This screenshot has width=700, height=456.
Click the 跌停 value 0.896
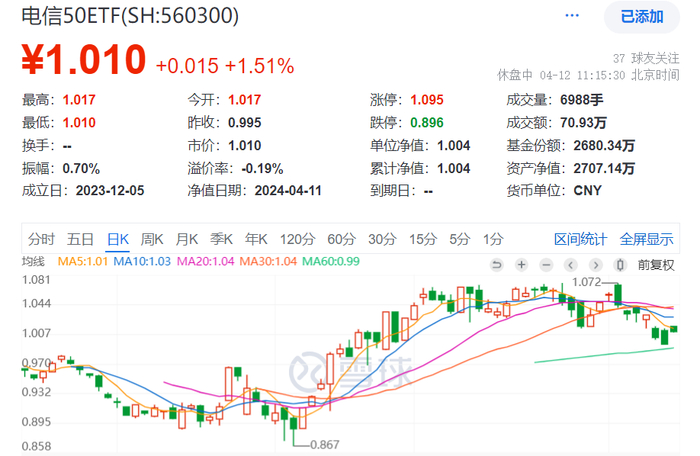click(x=427, y=122)
